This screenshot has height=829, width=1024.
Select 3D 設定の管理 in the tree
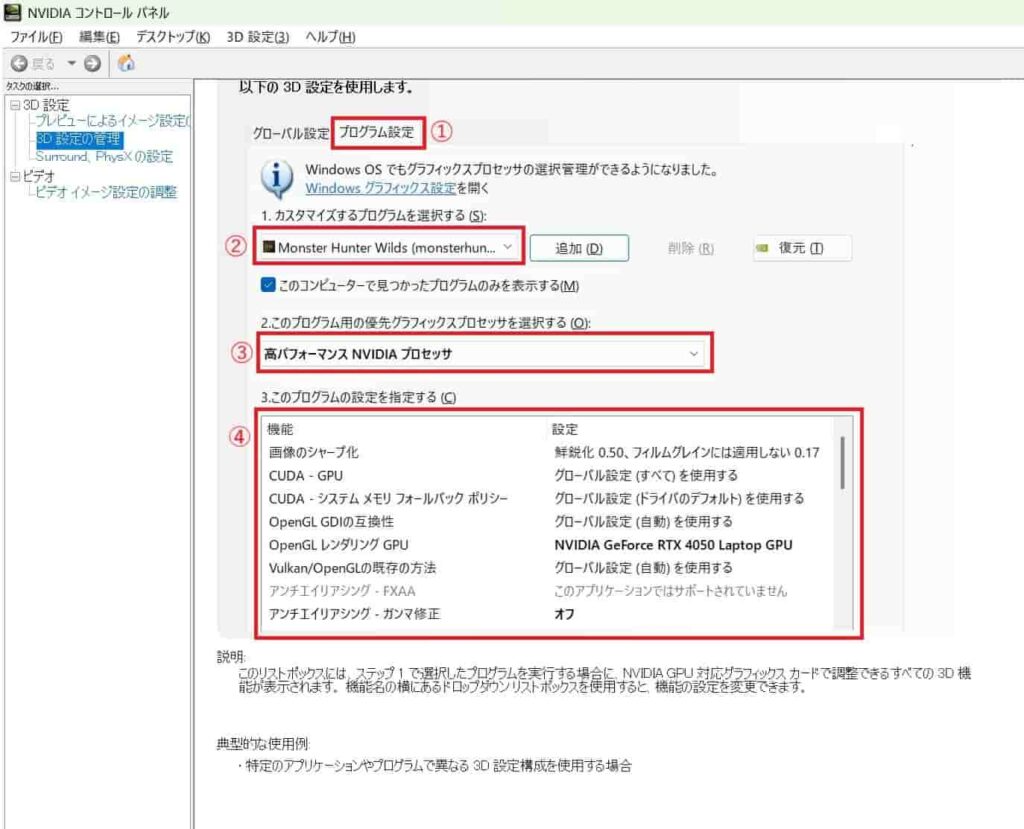[x=79, y=139]
